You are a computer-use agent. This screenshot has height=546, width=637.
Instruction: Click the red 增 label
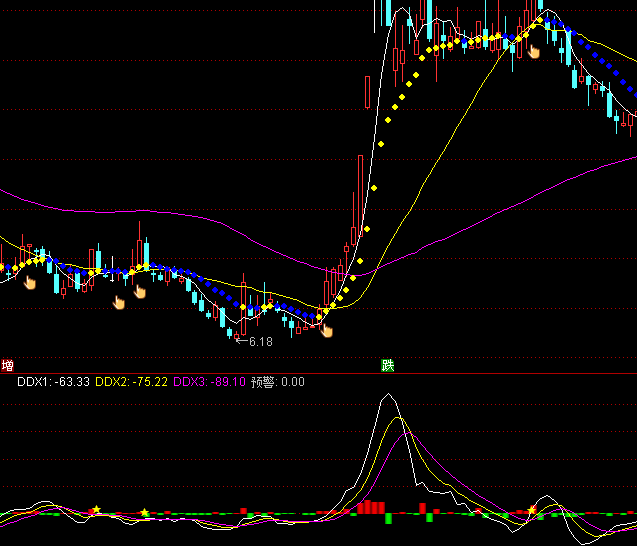[x=8, y=365]
